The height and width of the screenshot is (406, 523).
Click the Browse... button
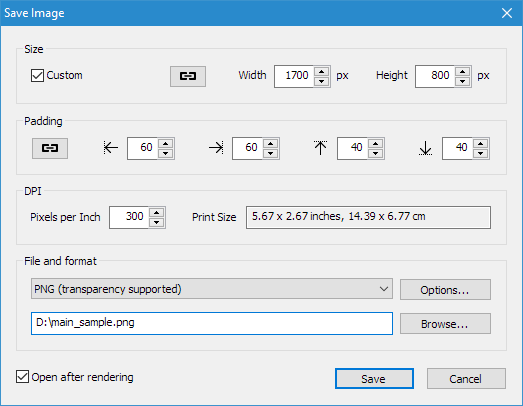point(445,323)
